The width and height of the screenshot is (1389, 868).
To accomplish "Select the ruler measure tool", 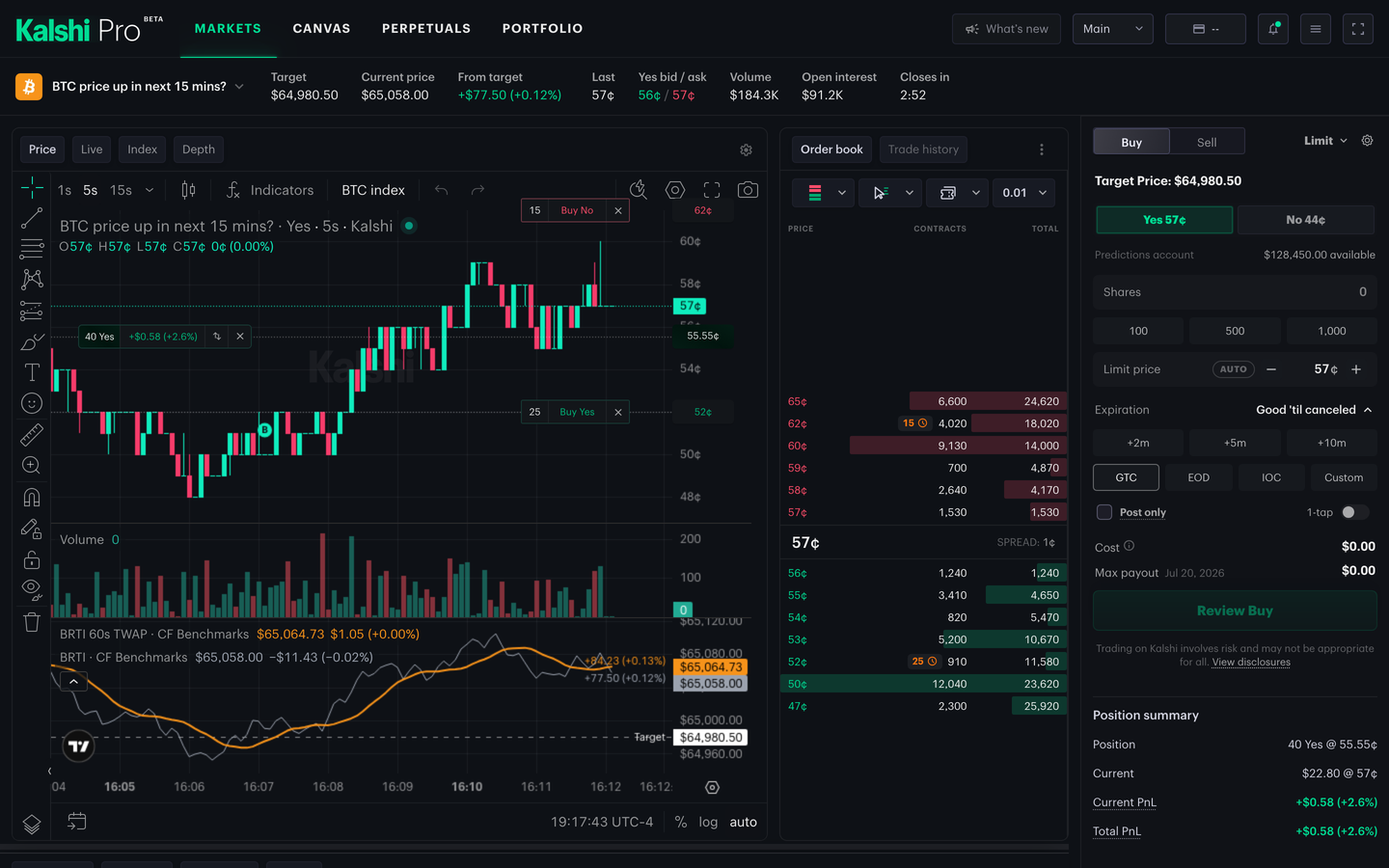I will pyautogui.click(x=32, y=435).
